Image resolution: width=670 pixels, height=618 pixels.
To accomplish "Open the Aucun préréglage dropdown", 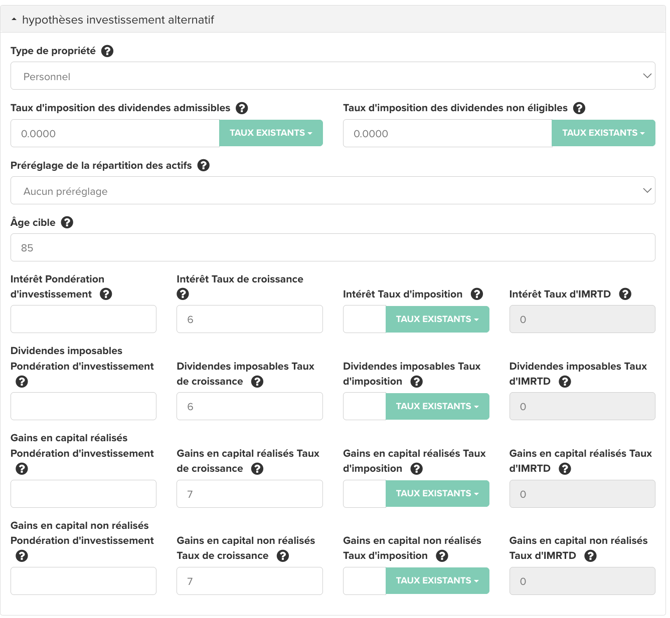I will (333, 191).
